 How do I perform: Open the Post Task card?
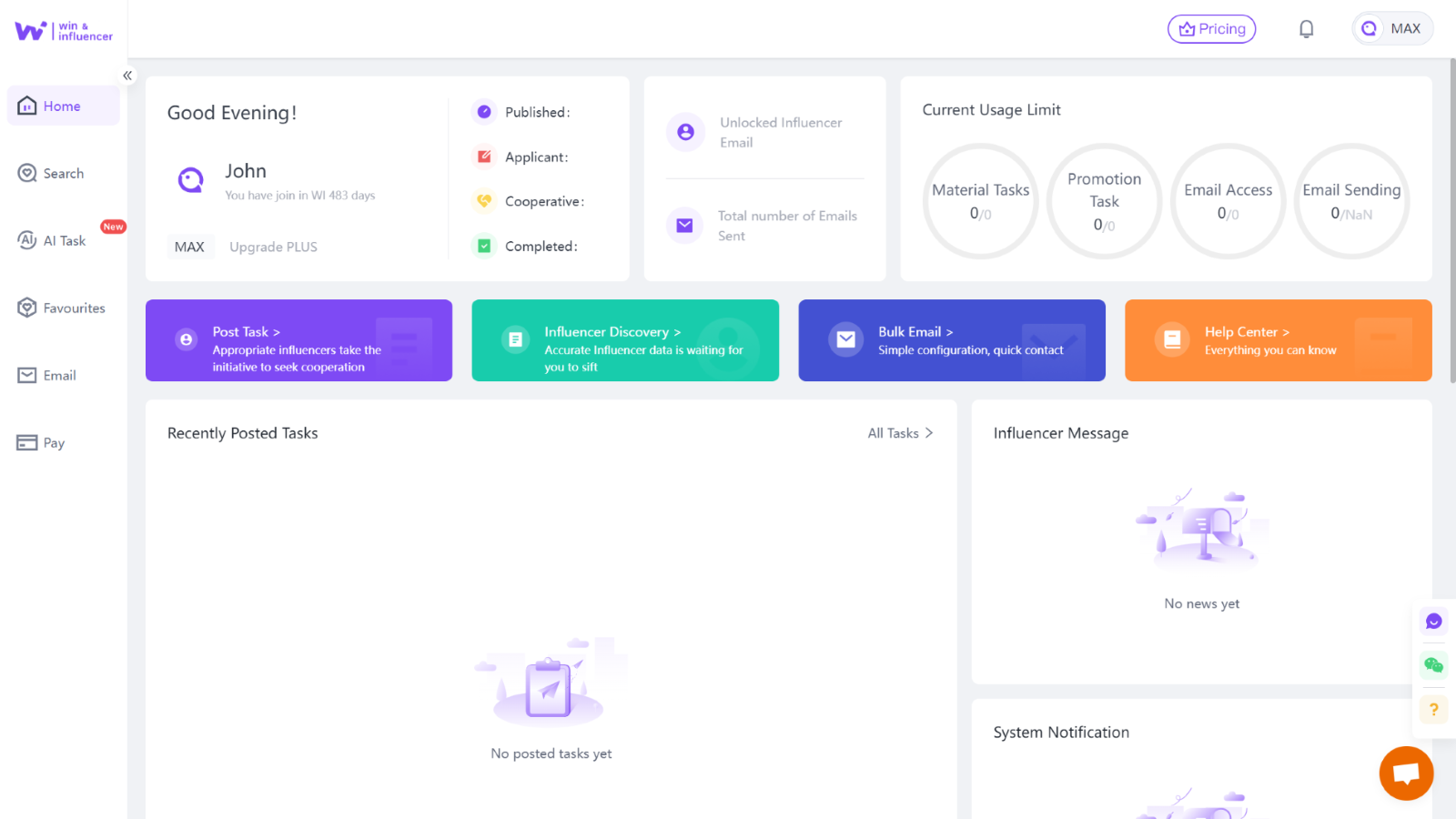click(x=298, y=340)
